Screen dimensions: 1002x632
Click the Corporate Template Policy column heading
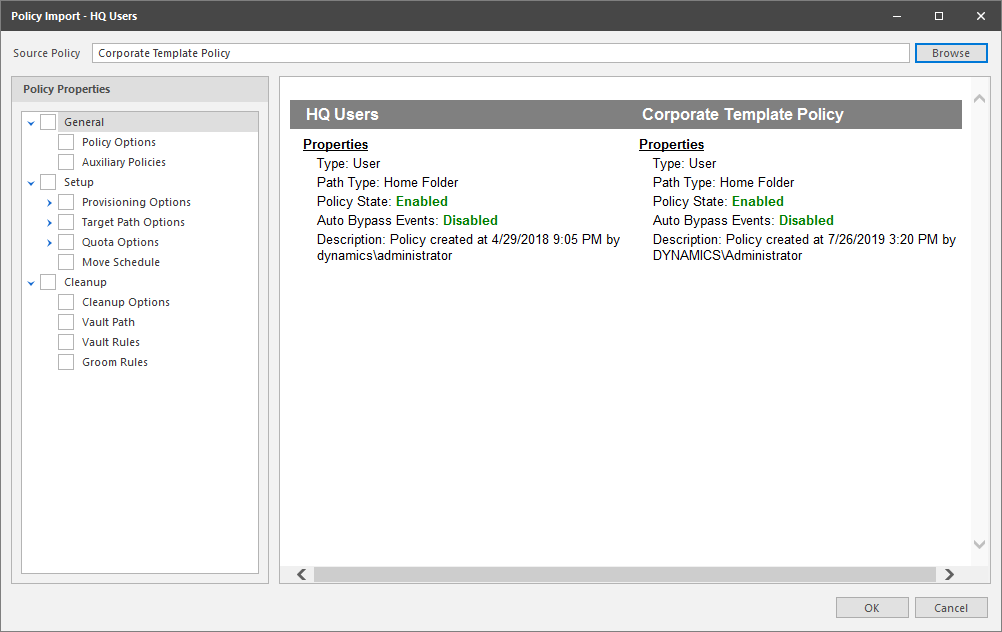(743, 114)
